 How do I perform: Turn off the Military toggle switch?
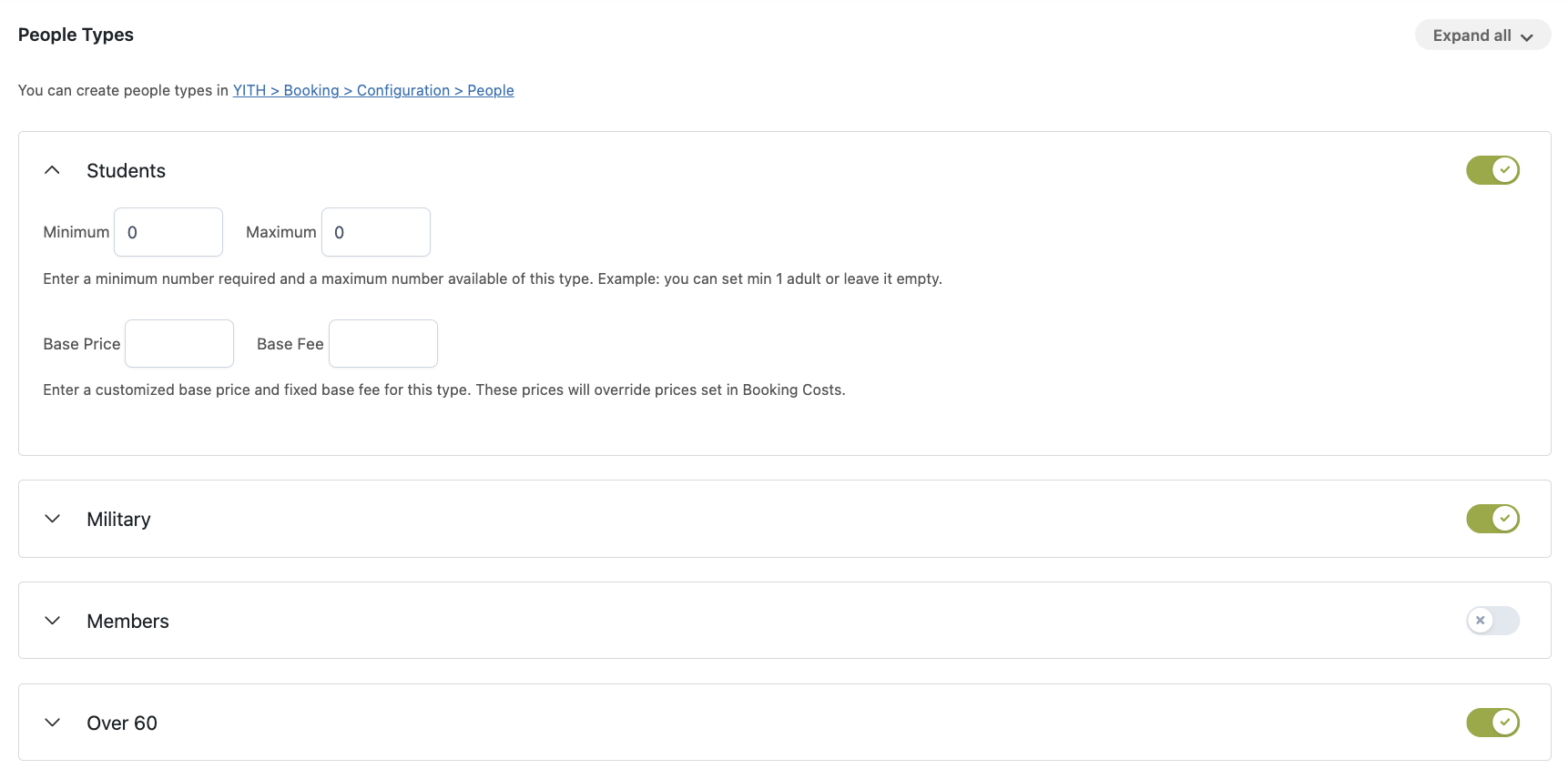tap(1492, 519)
